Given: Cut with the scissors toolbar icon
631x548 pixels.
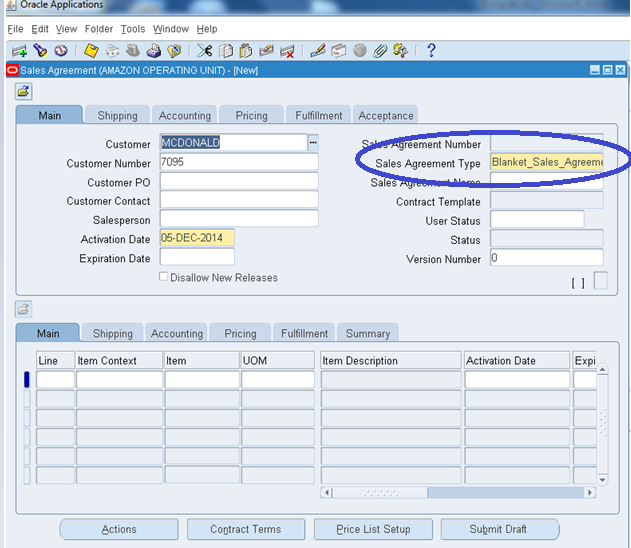Looking at the screenshot, I should [204, 51].
